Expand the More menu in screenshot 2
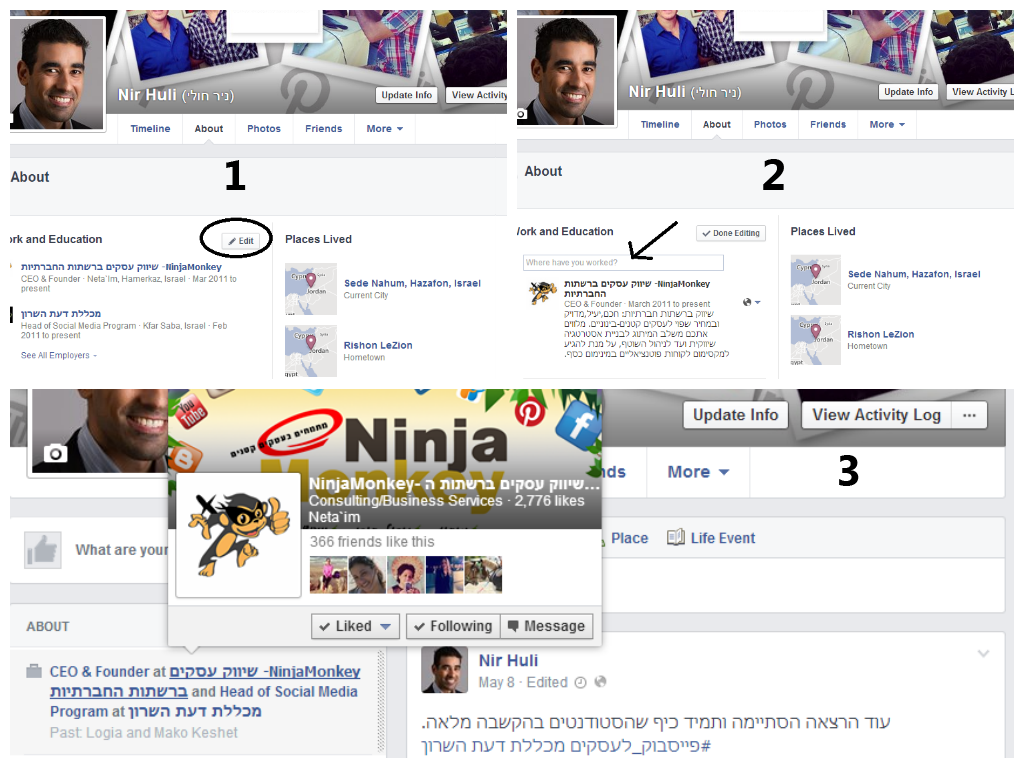Viewport: 1024px width, 768px height. coord(887,124)
